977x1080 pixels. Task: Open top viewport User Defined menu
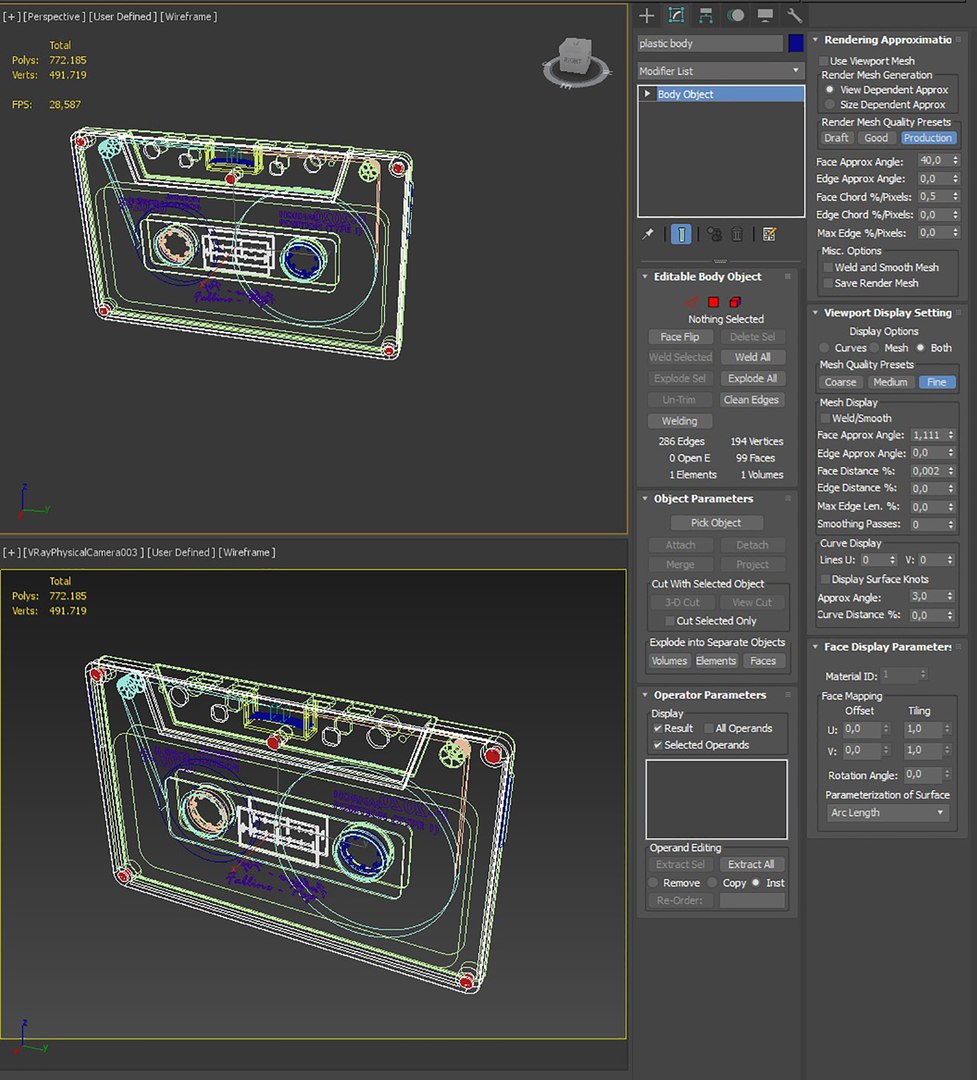(123, 17)
